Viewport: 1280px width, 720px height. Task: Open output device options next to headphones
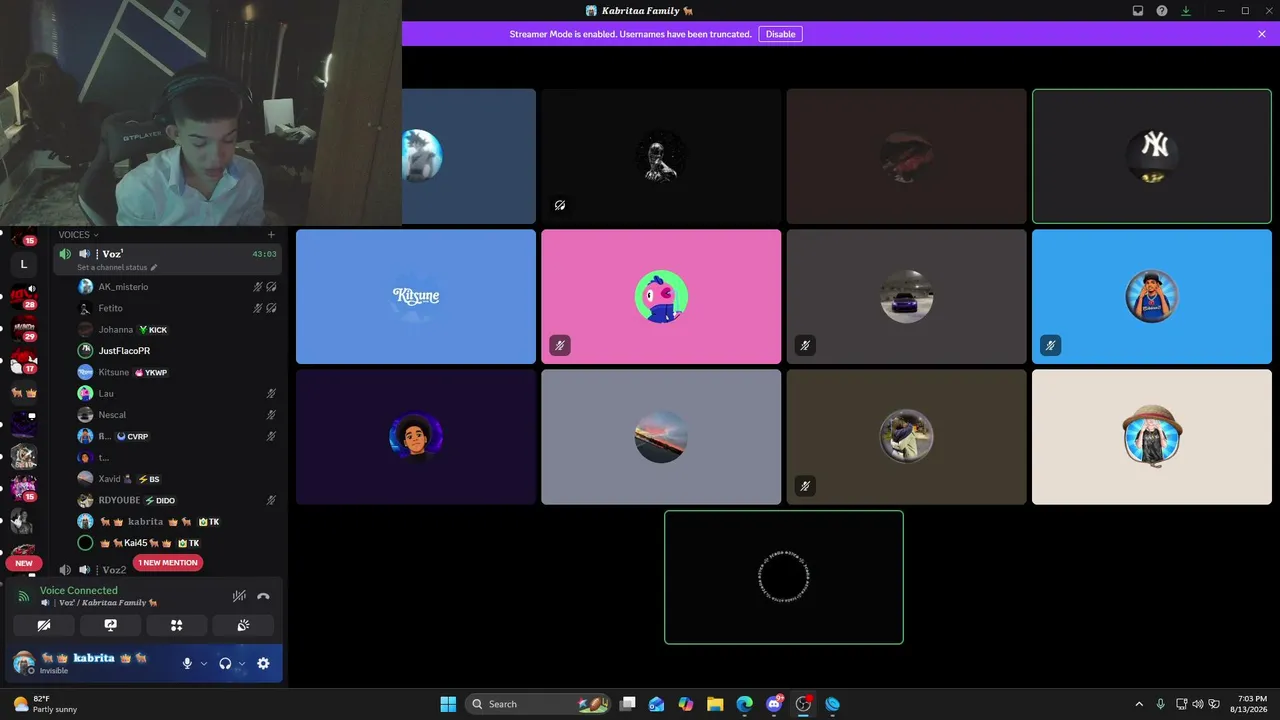click(x=242, y=663)
